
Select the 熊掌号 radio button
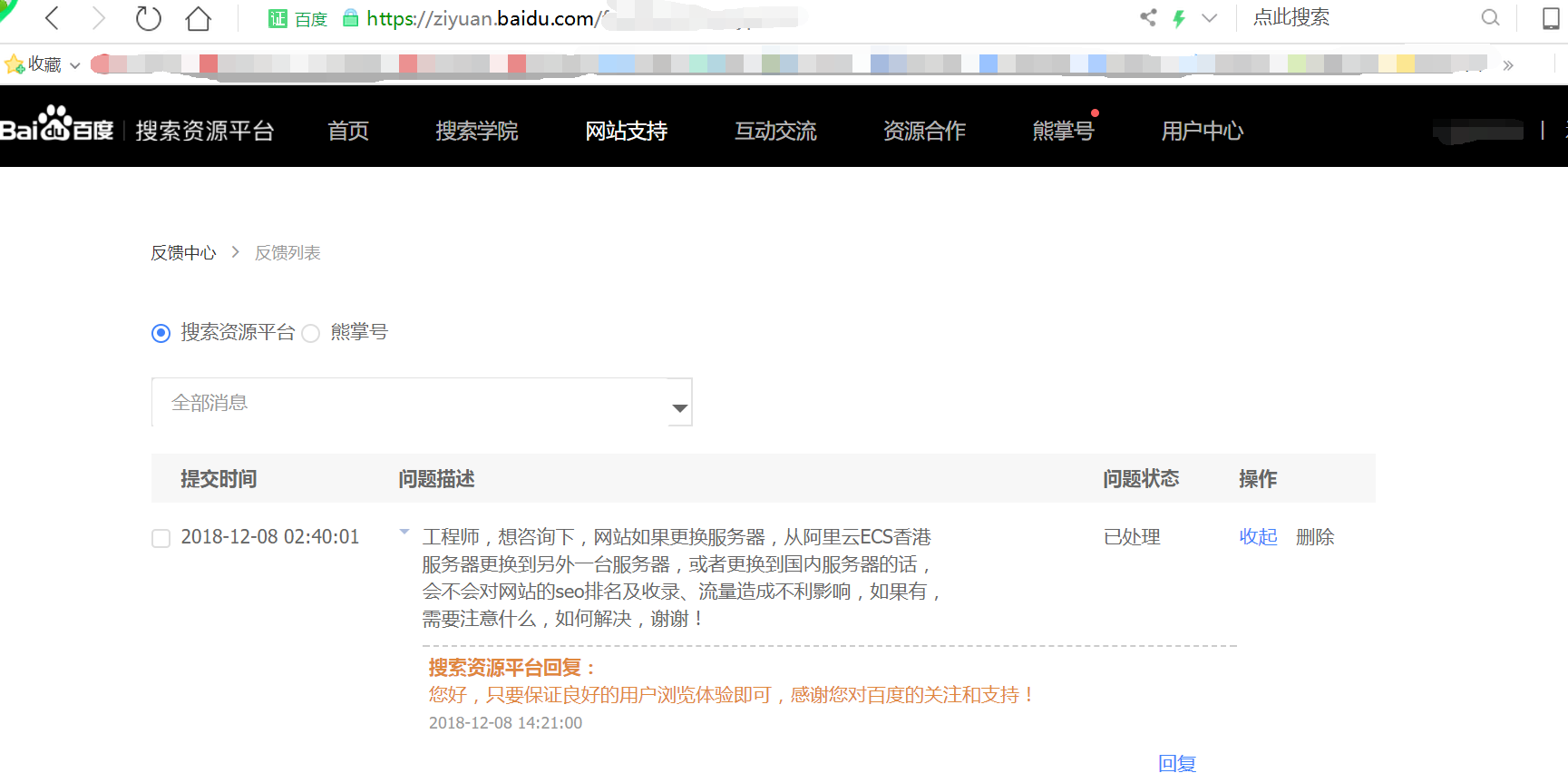pyautogui.click(x=311, y=333)
